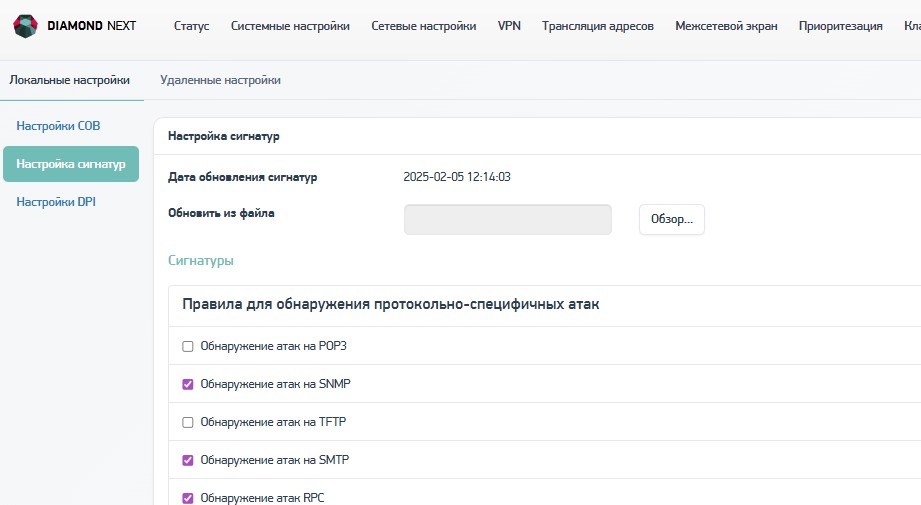This screenshot has height=505, width=921.
Task: Click the signature file path field
Action: [507, 219]
